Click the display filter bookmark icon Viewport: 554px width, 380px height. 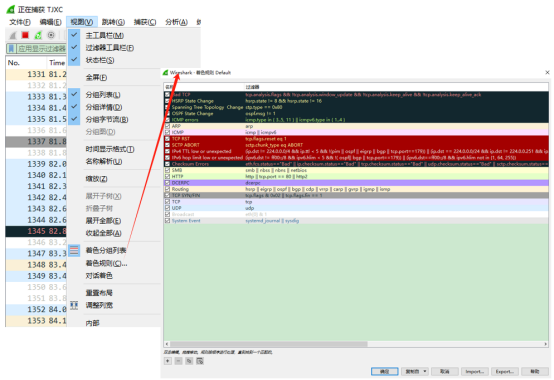(11, 48)
